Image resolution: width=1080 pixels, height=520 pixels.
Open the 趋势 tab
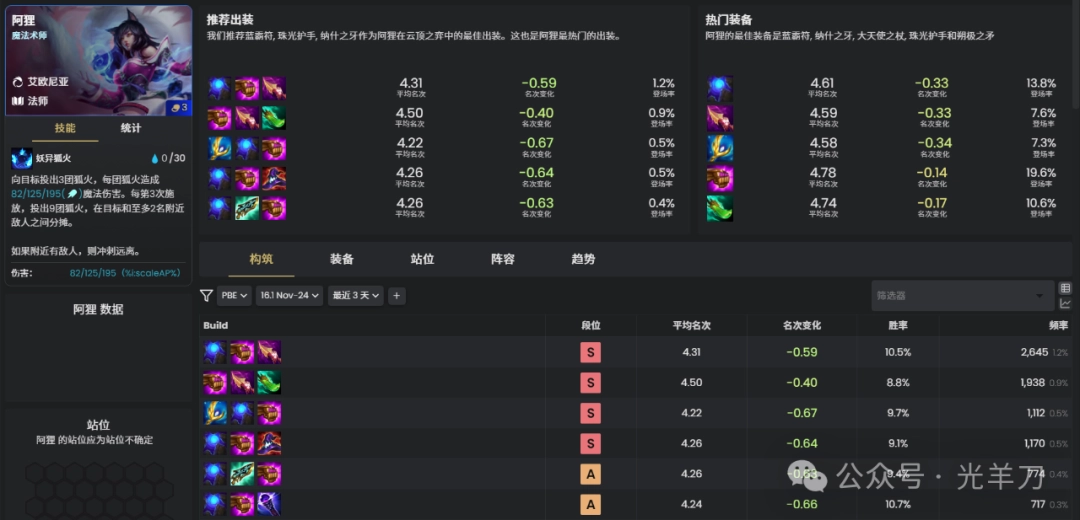[x=583, y=259]
